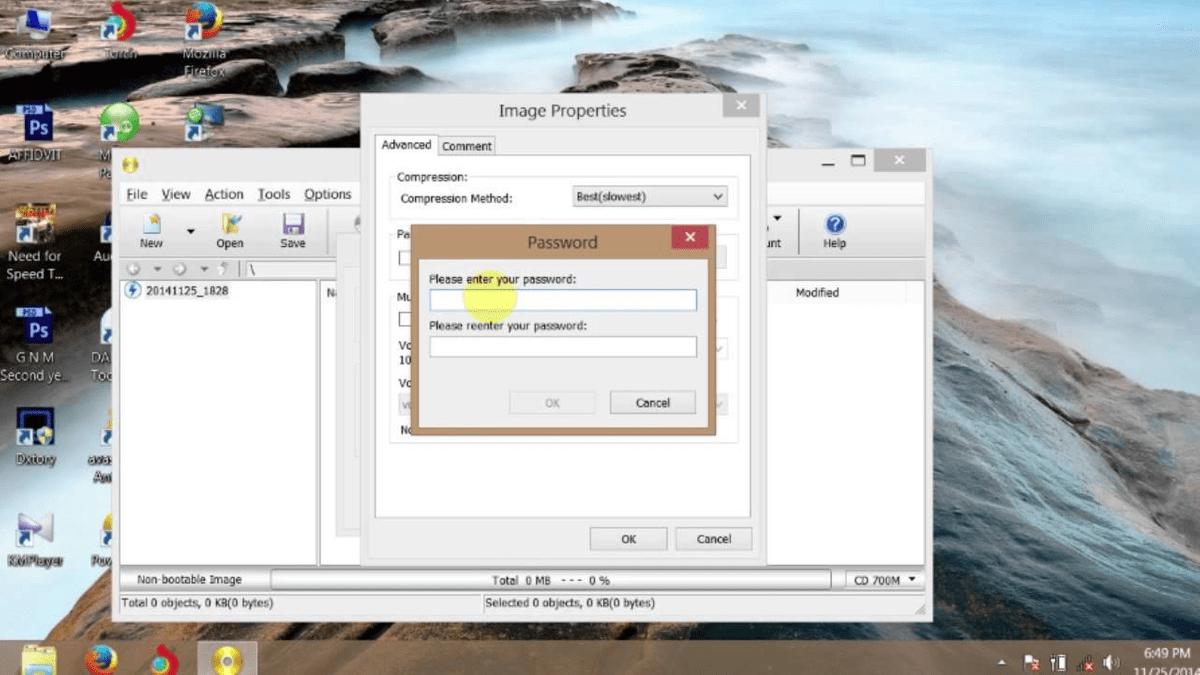Confirm the password with OK
This screenshot has width=1200, height=675.
(552, 402)
